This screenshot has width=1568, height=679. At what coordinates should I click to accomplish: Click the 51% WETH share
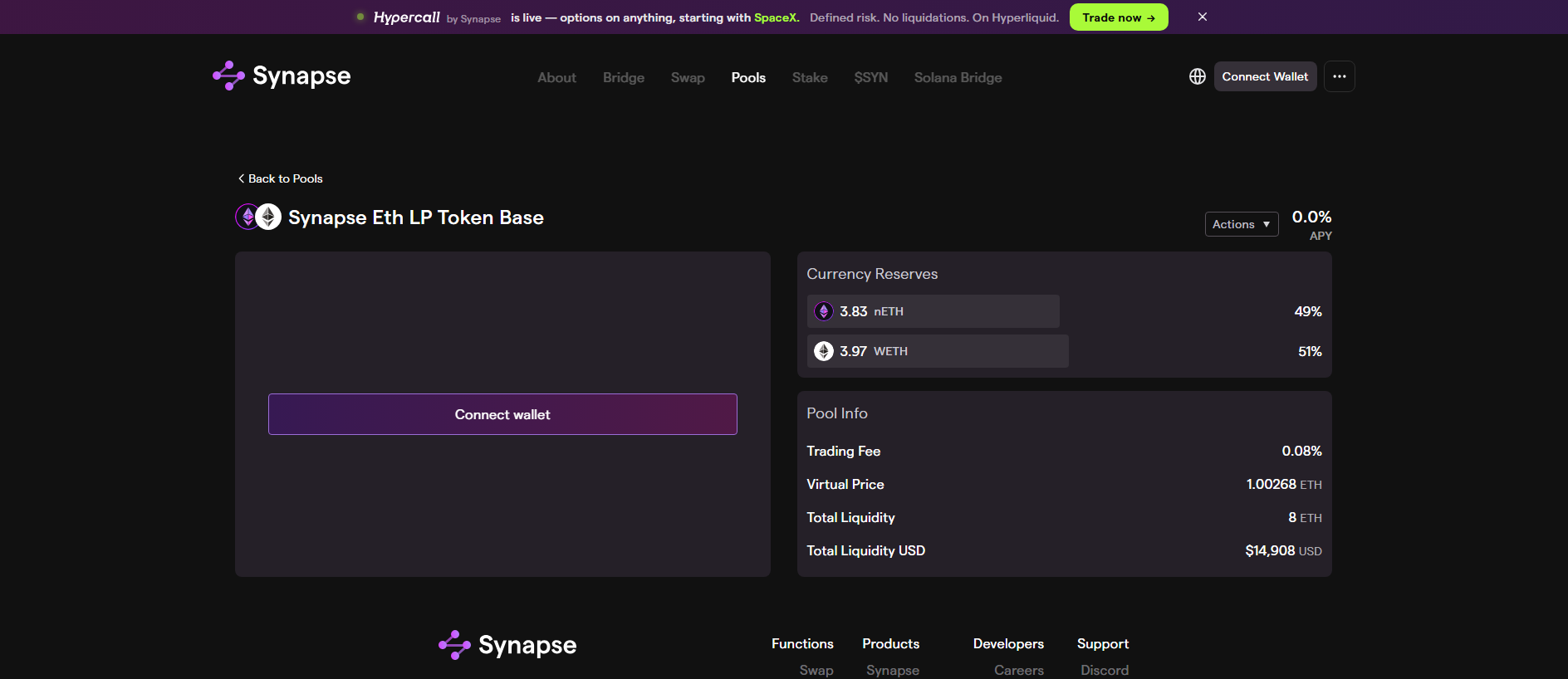click(1310, 351)
